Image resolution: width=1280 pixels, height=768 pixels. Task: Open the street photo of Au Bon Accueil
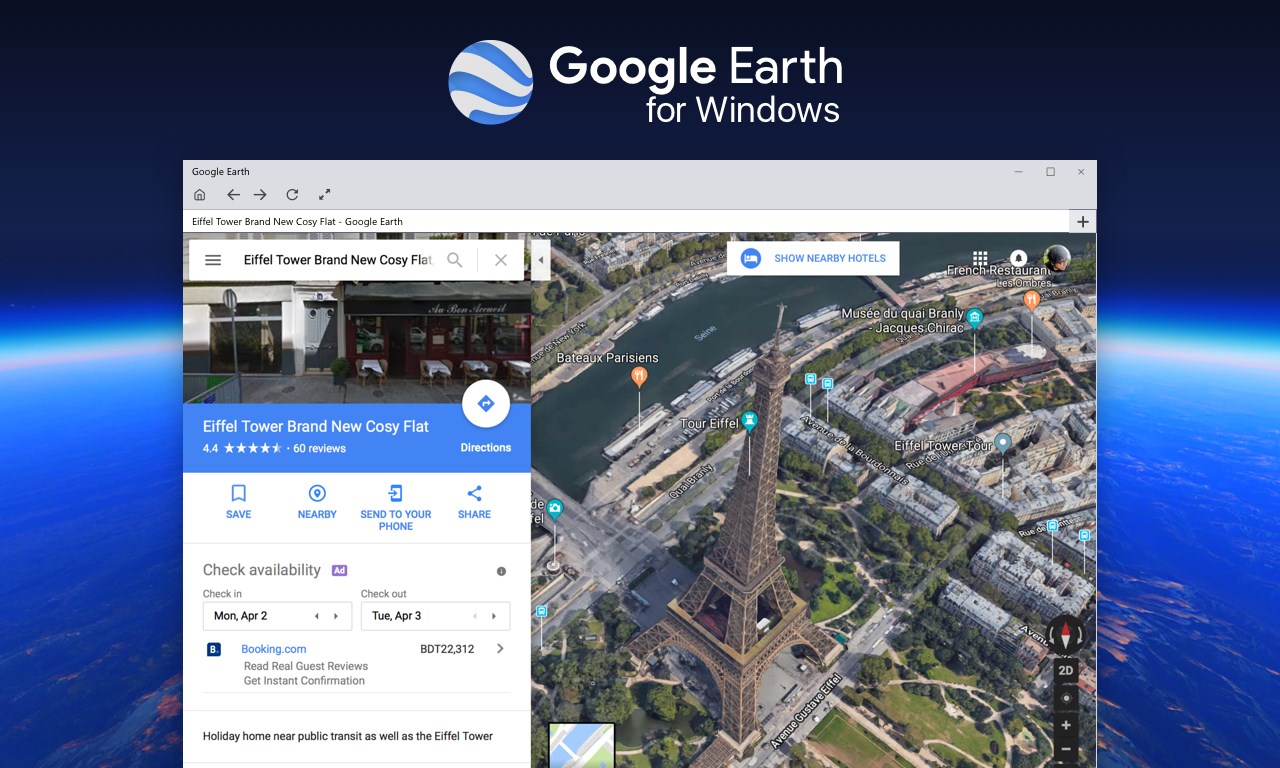[x=357, y=342]
